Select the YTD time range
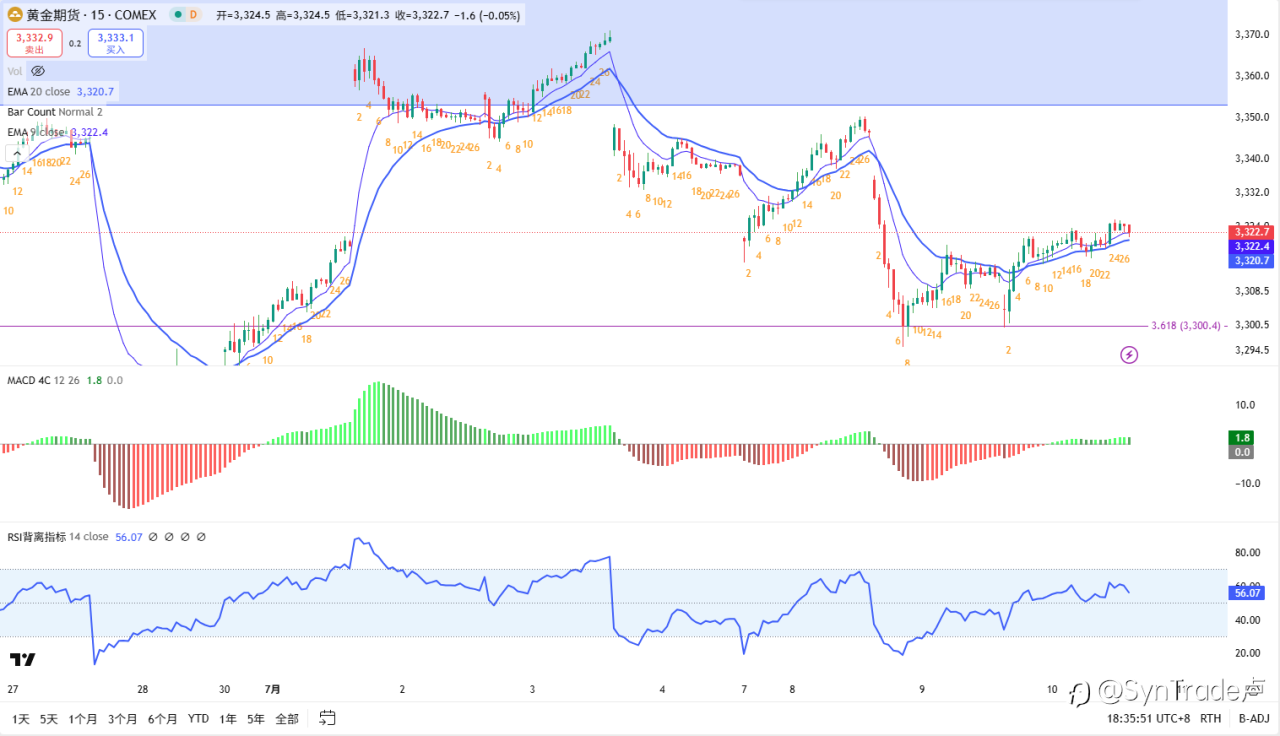This screenshot has width=1280, height=736. point(198,718)
